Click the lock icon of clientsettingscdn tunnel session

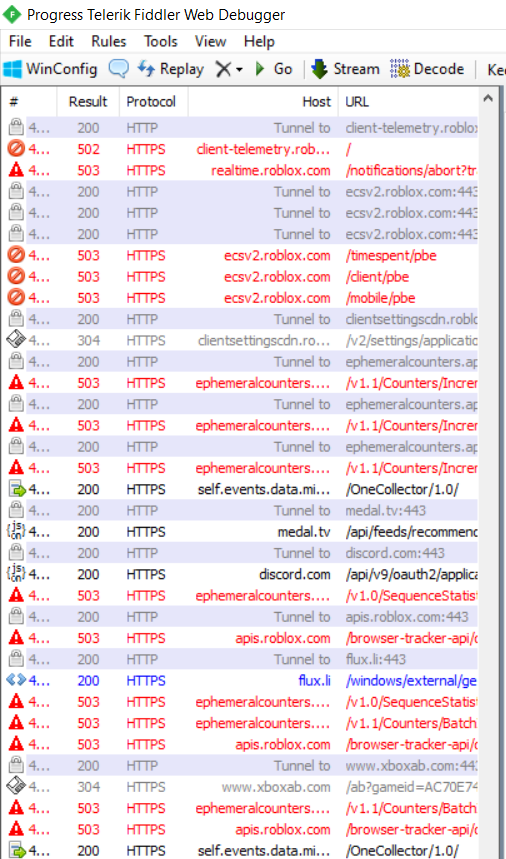[x=16, y=319]
